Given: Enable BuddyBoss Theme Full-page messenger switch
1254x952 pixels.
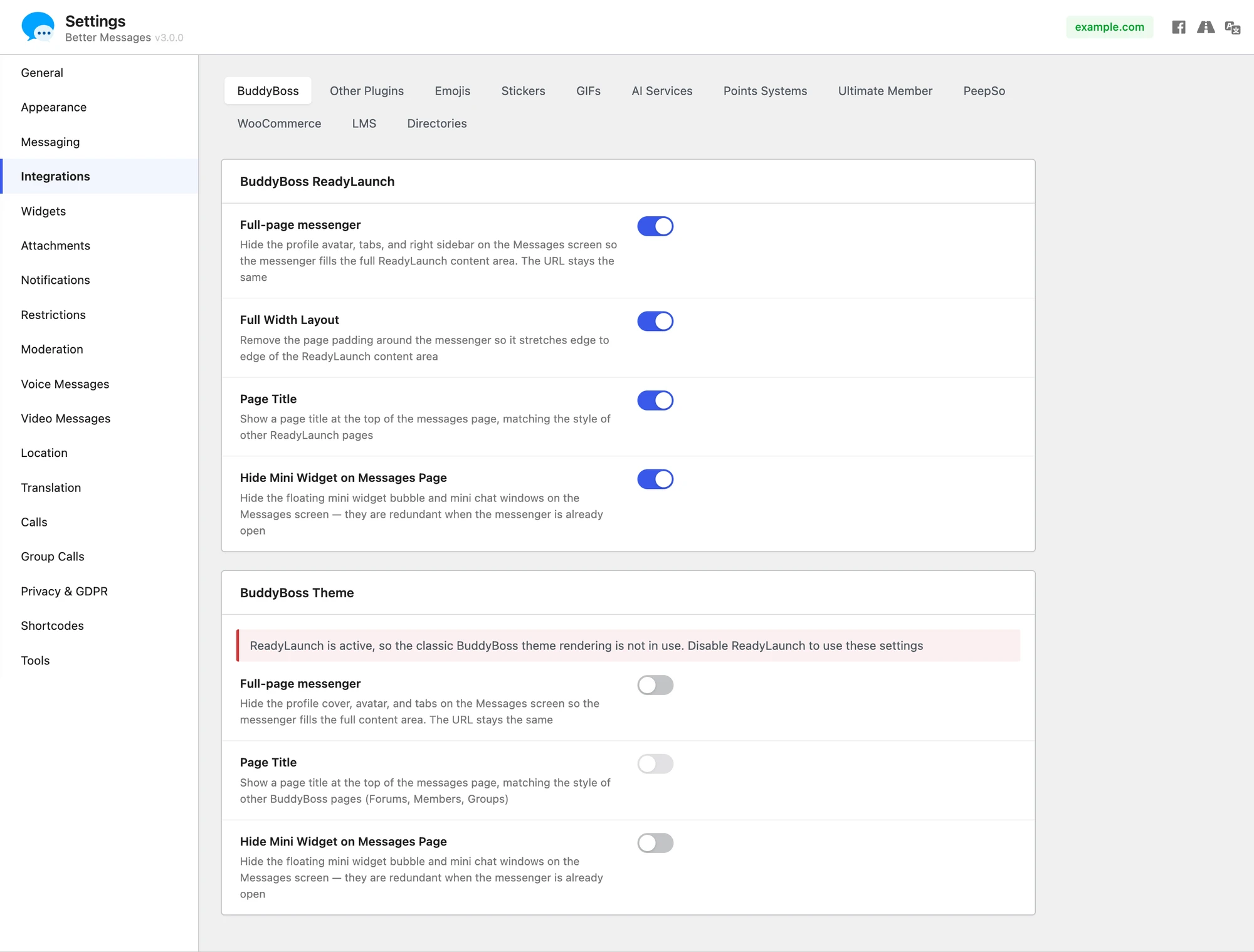Looking at the screenshot, I should click(655, 685).
